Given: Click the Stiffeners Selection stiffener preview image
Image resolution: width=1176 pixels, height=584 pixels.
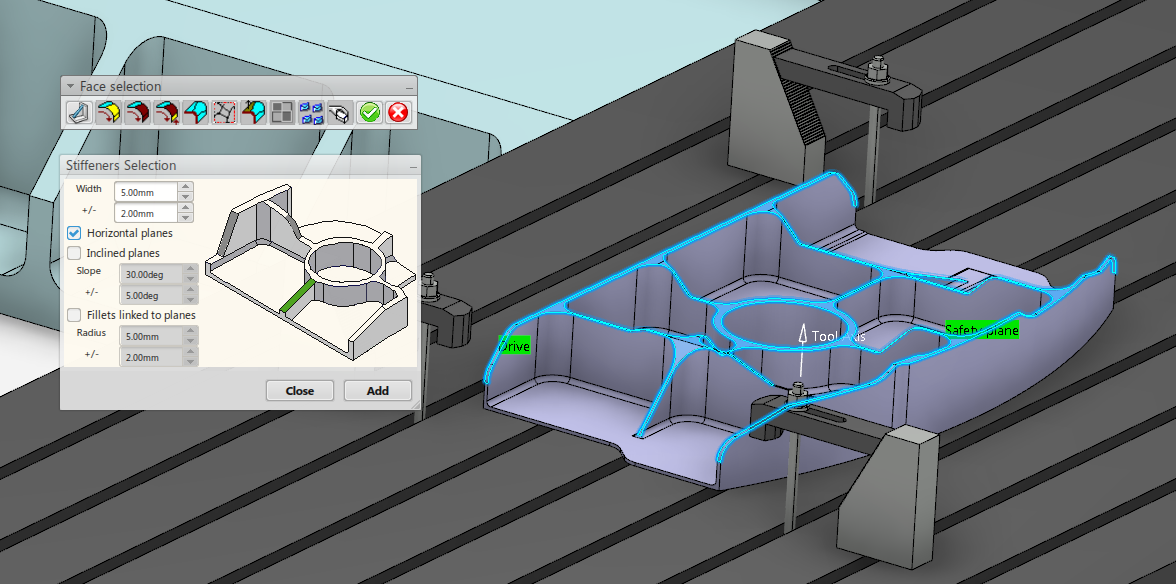Looking at the screenshot, I should [x=310, y=270].
